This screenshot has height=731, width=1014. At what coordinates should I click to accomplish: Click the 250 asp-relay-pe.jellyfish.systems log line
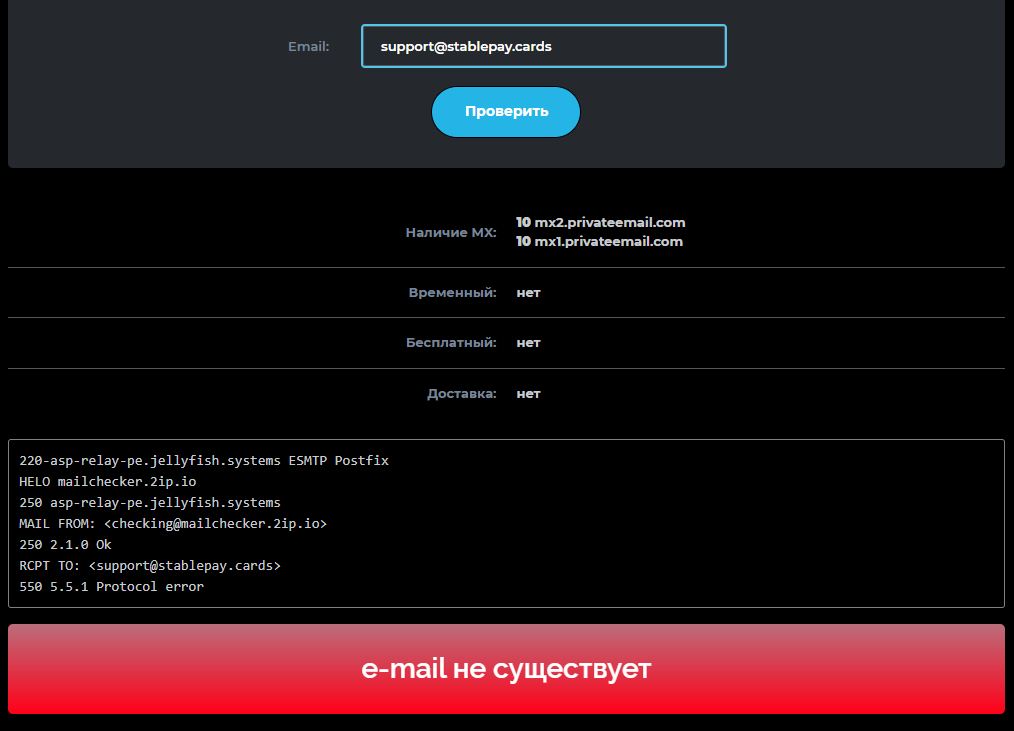coord(149,503)
